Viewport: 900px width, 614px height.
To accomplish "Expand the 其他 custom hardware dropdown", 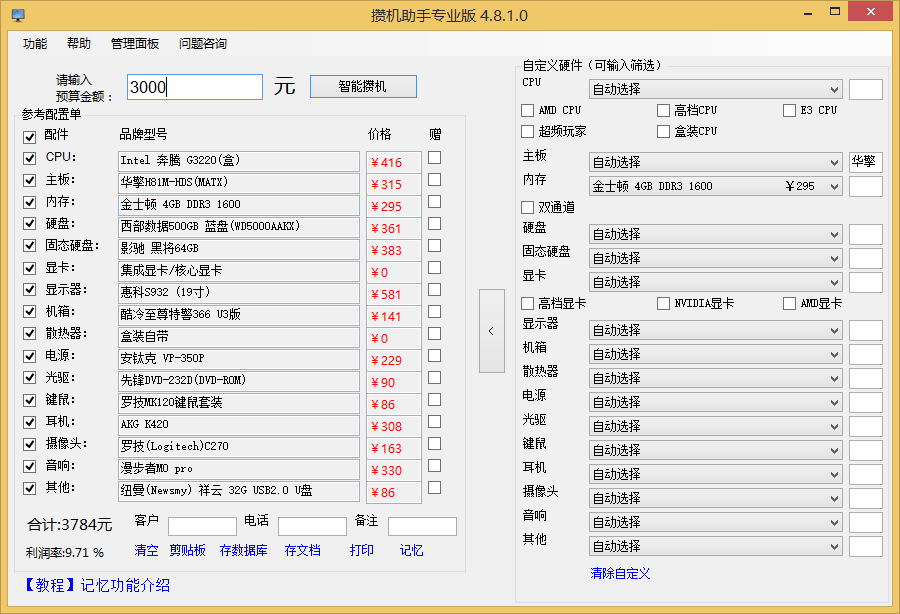I will (x=716, y=546).
